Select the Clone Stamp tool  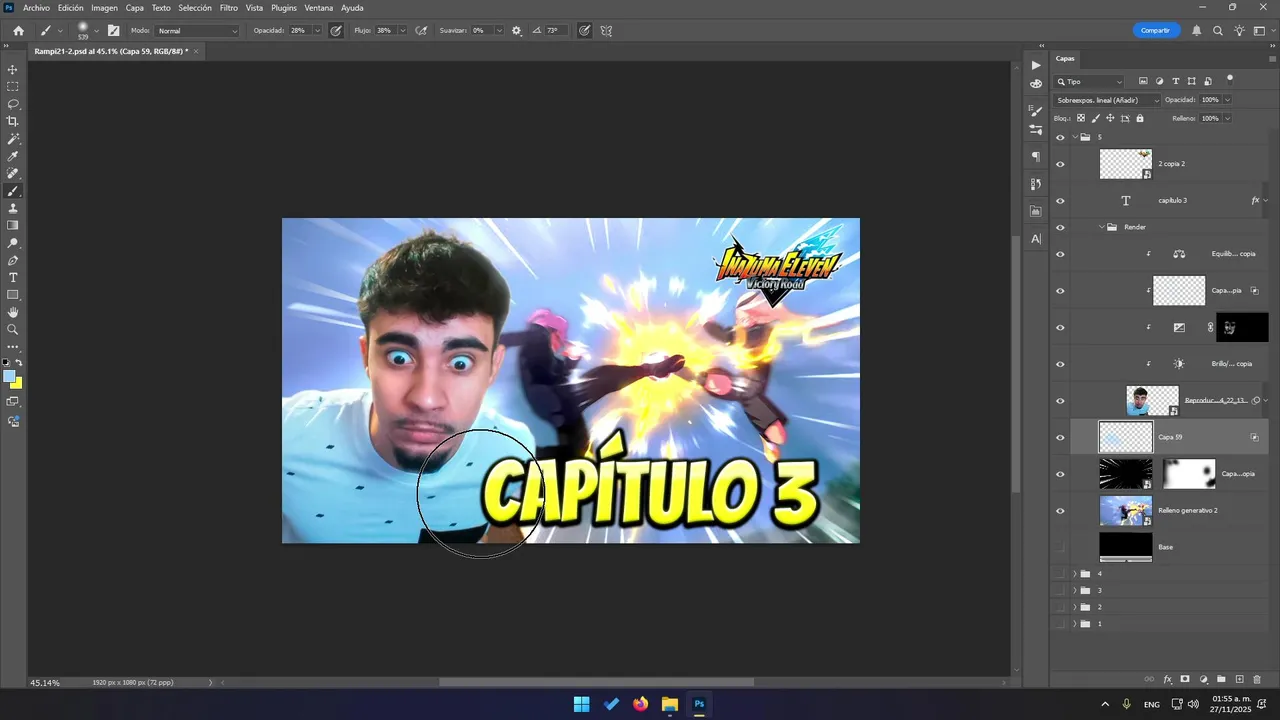[13, 208]
